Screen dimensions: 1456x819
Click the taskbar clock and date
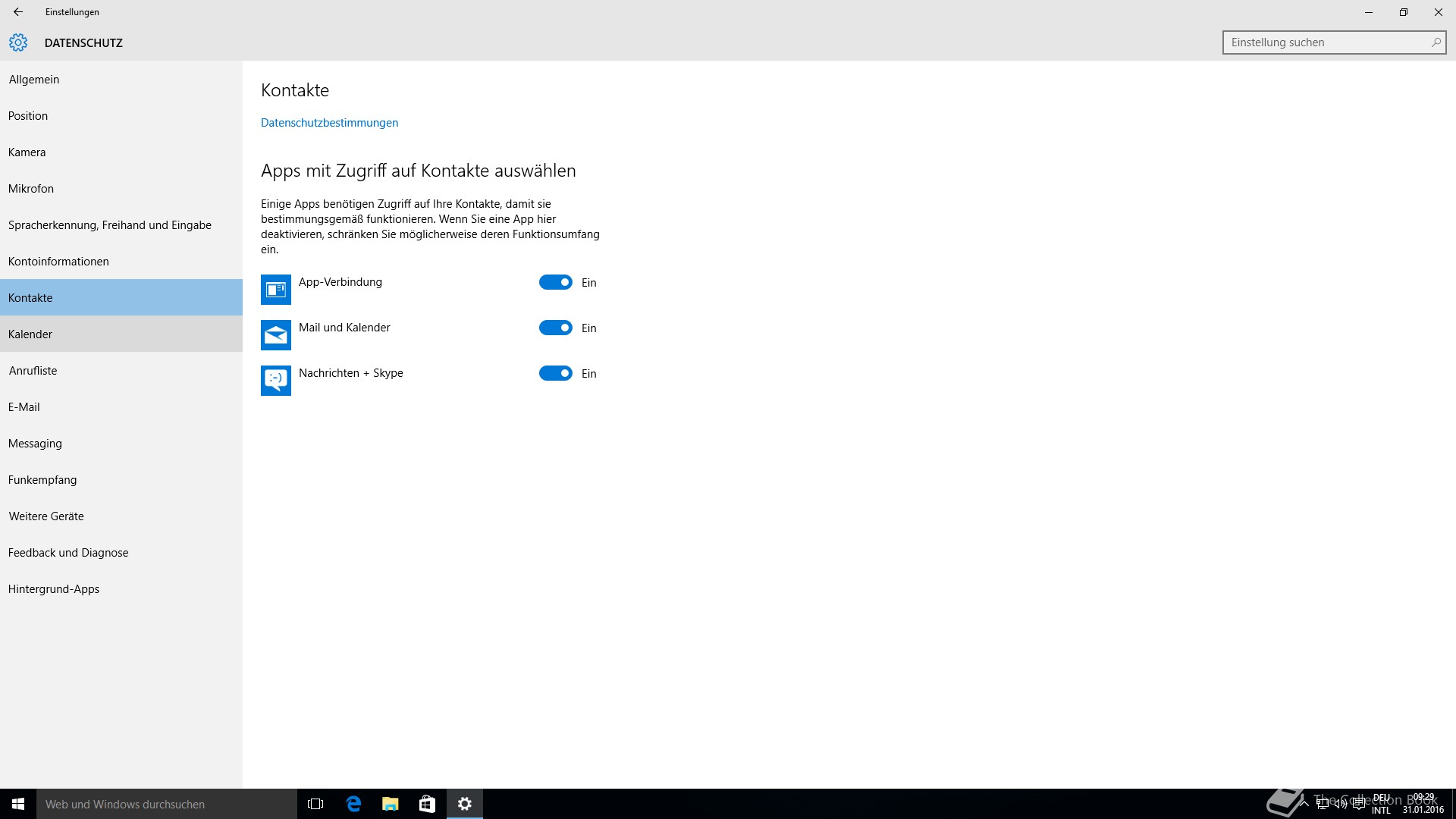(x=1423, y=804)
